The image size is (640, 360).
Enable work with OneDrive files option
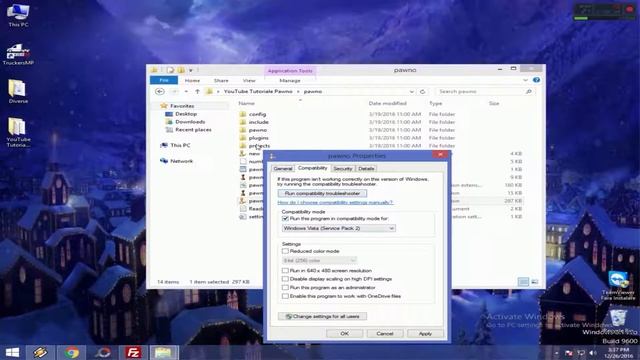click(x=285, y=296)
